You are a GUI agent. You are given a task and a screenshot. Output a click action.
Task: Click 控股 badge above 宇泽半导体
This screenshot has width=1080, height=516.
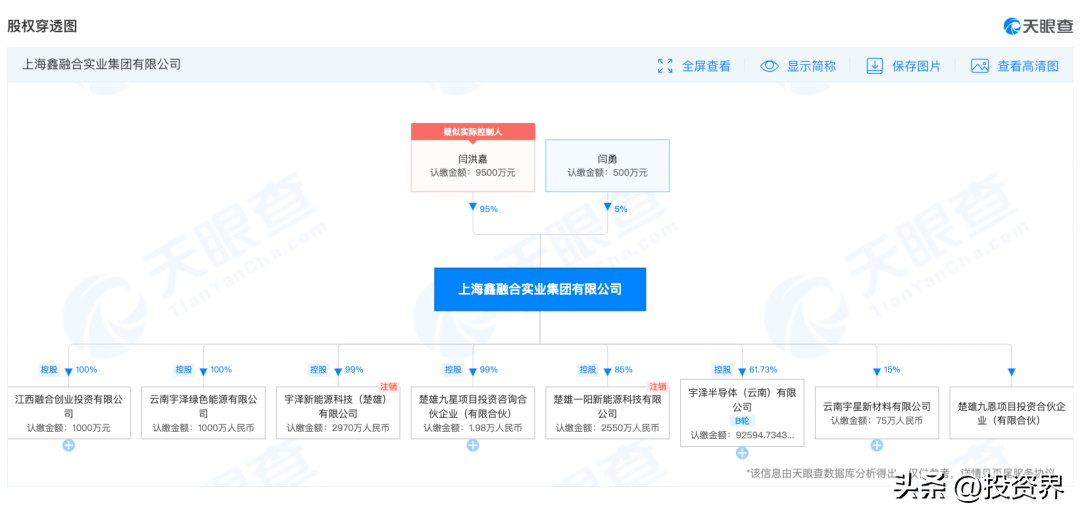(x=723, y=369)
